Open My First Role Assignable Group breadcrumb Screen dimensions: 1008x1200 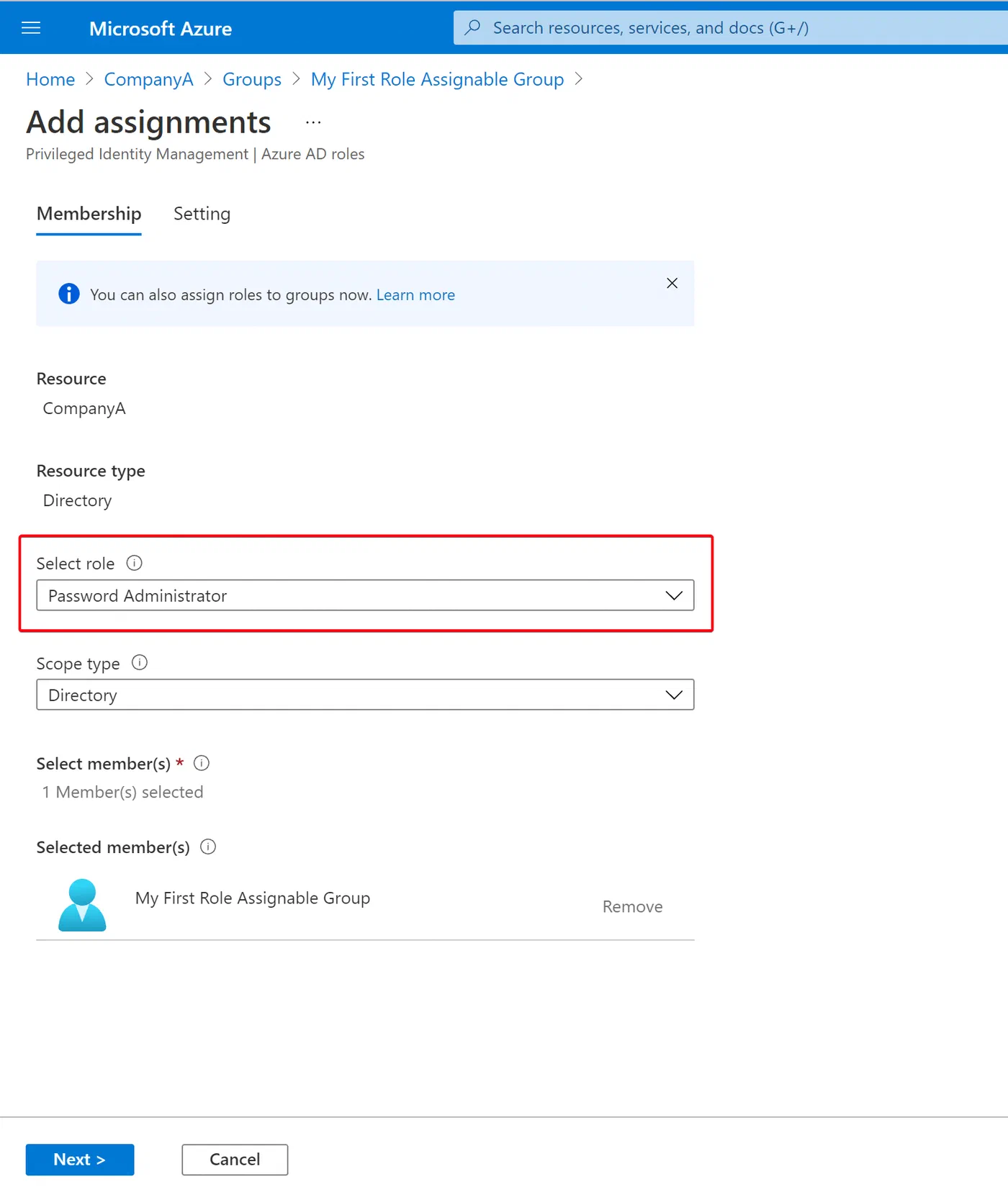point(438,79)
